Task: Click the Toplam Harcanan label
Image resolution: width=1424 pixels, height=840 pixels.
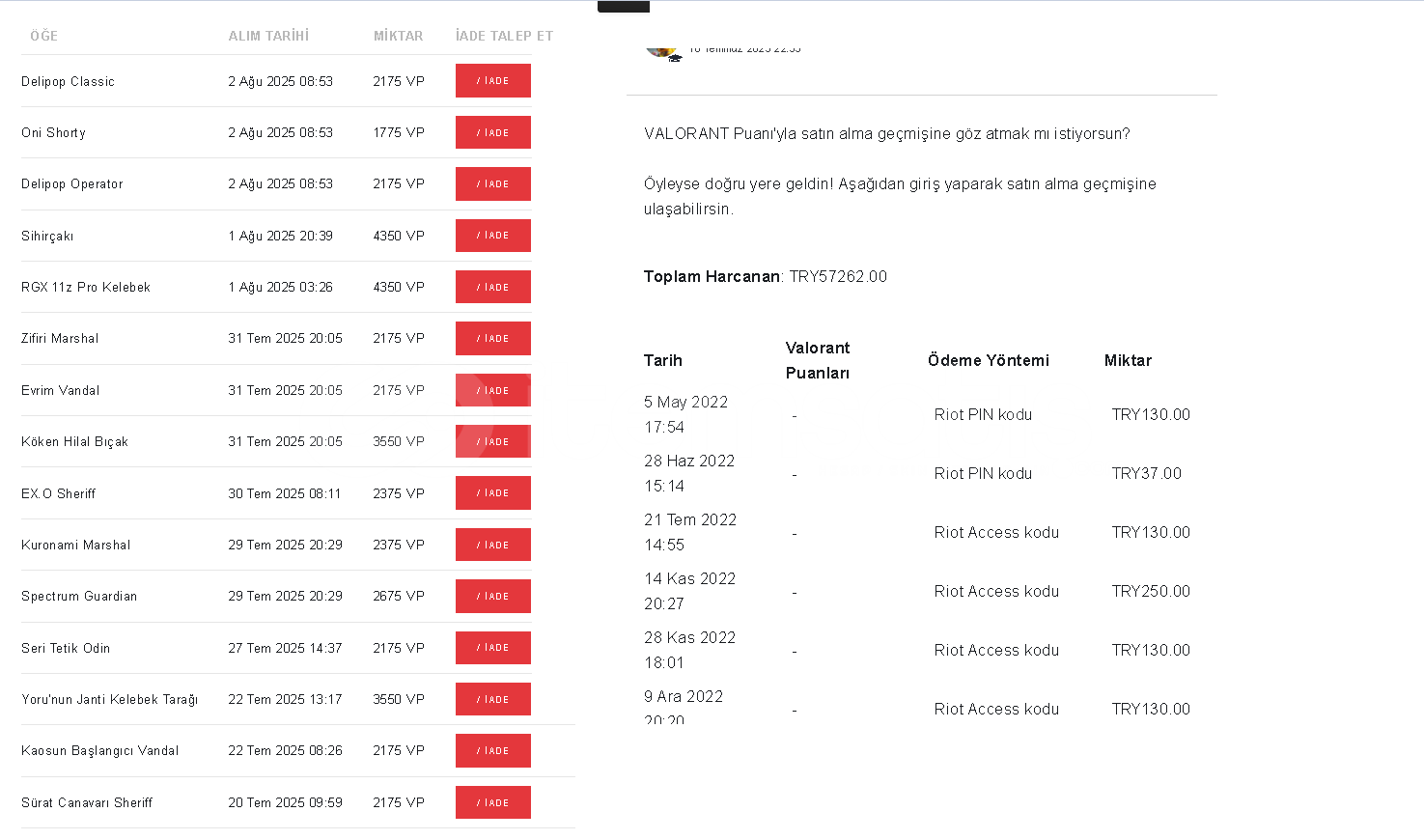Action: pos(712,276)
